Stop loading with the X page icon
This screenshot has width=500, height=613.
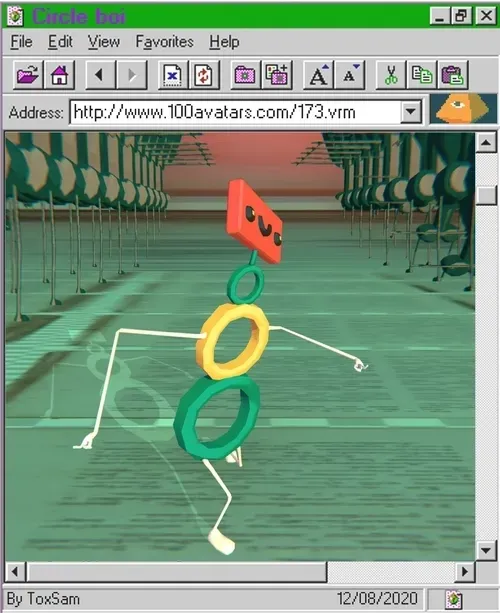click(x=172, y=74)
